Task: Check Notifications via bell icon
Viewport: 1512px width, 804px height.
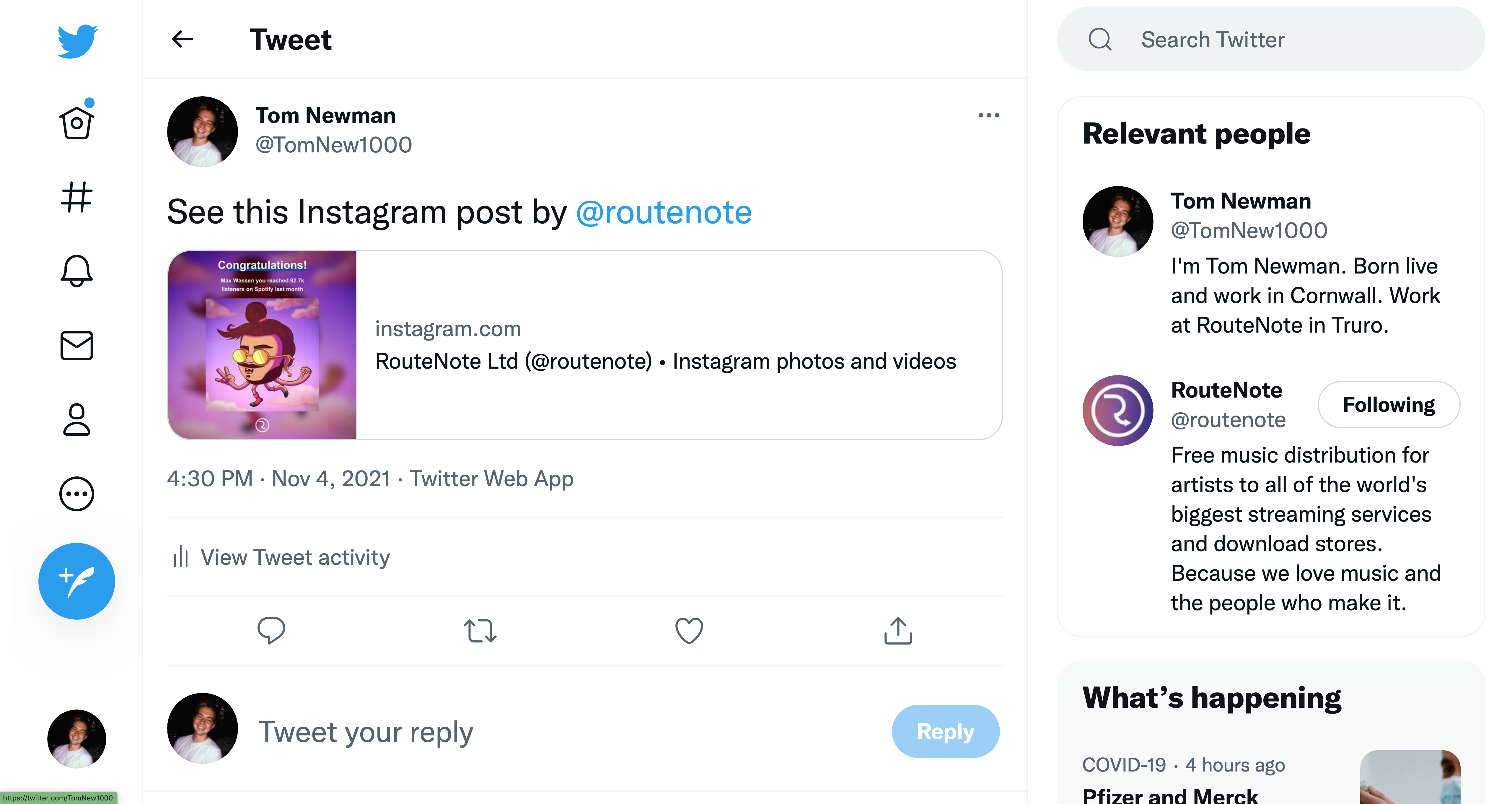Action: point(76,272)
